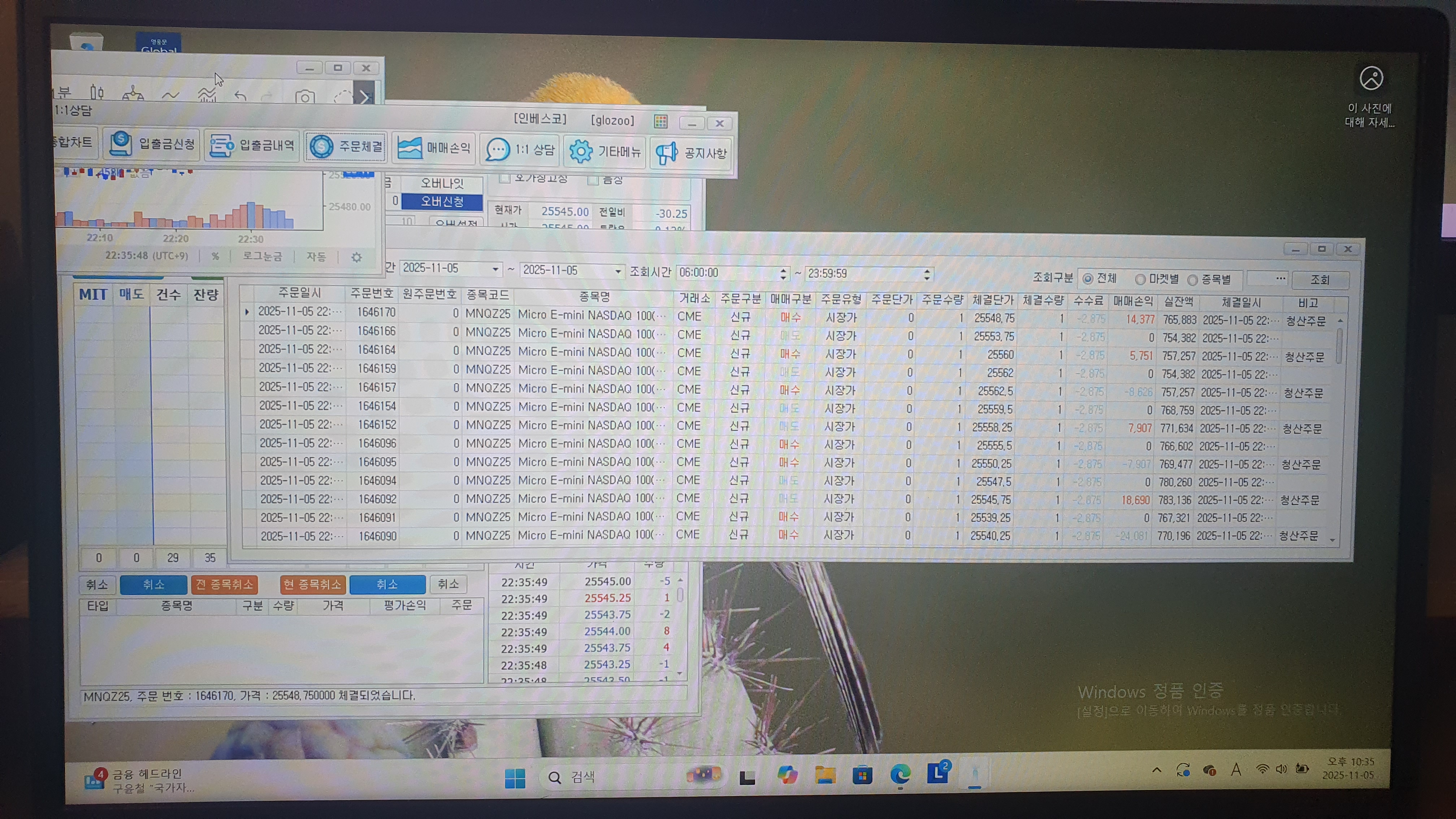Open the 주문체결 order execution window
Viewport: 1456px width, 819px height.
tap(346, 147)
